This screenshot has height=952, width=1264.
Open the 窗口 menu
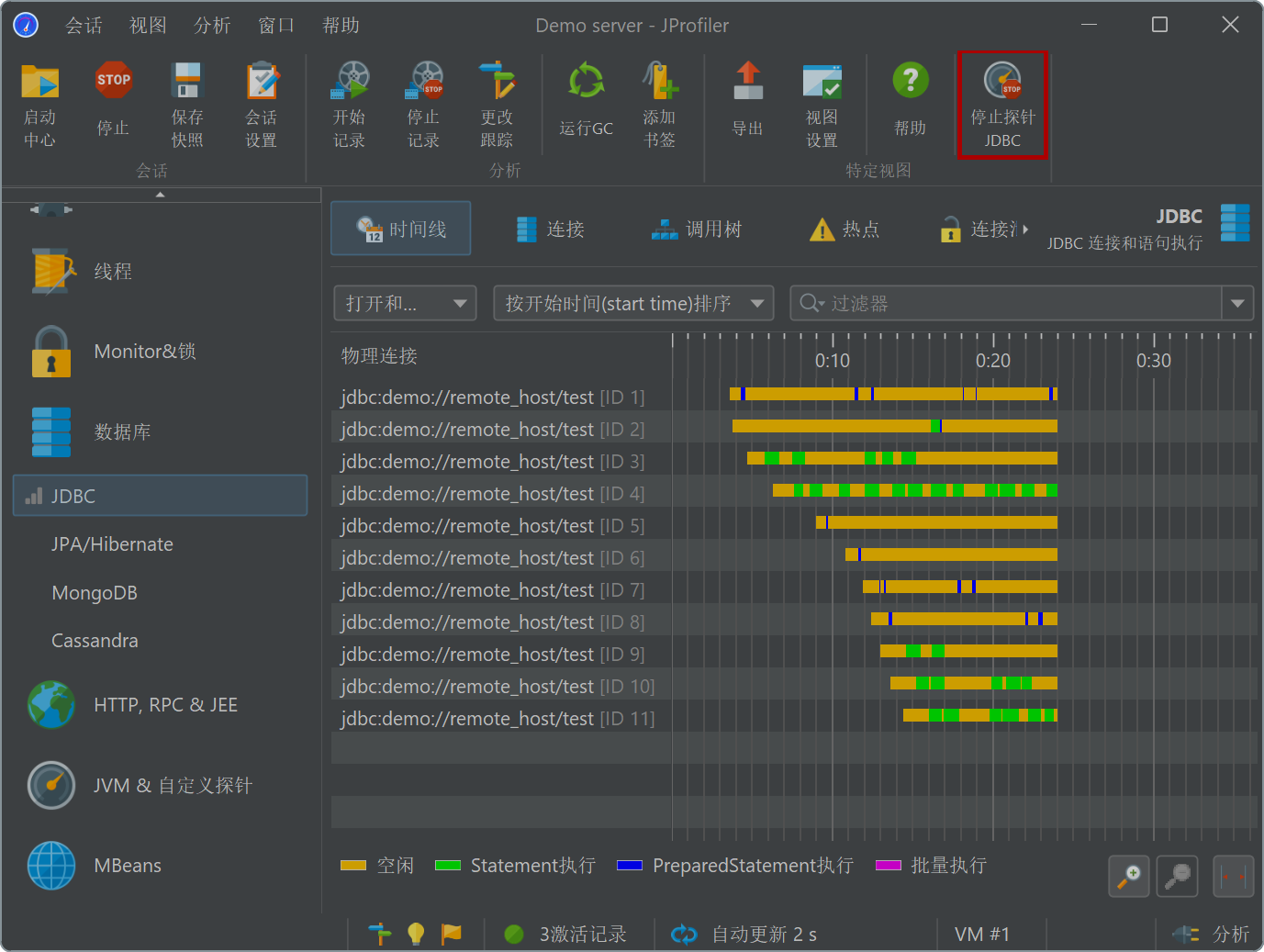coord(276,26)
